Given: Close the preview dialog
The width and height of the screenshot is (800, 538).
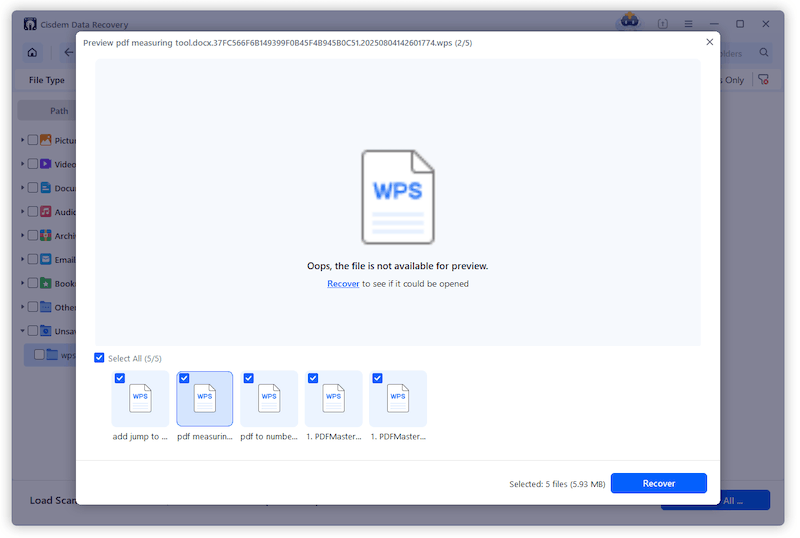Looking at the screenshot, I should (710, 42).
